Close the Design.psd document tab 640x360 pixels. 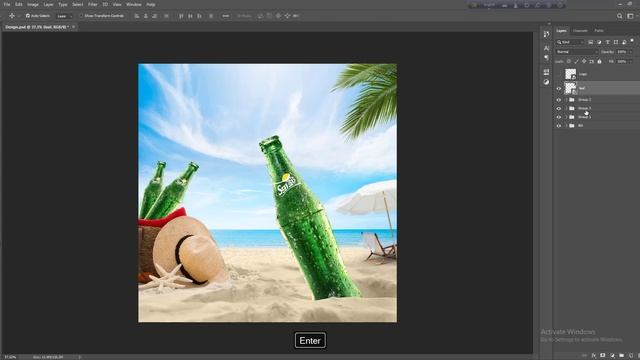tap(73, 27)
